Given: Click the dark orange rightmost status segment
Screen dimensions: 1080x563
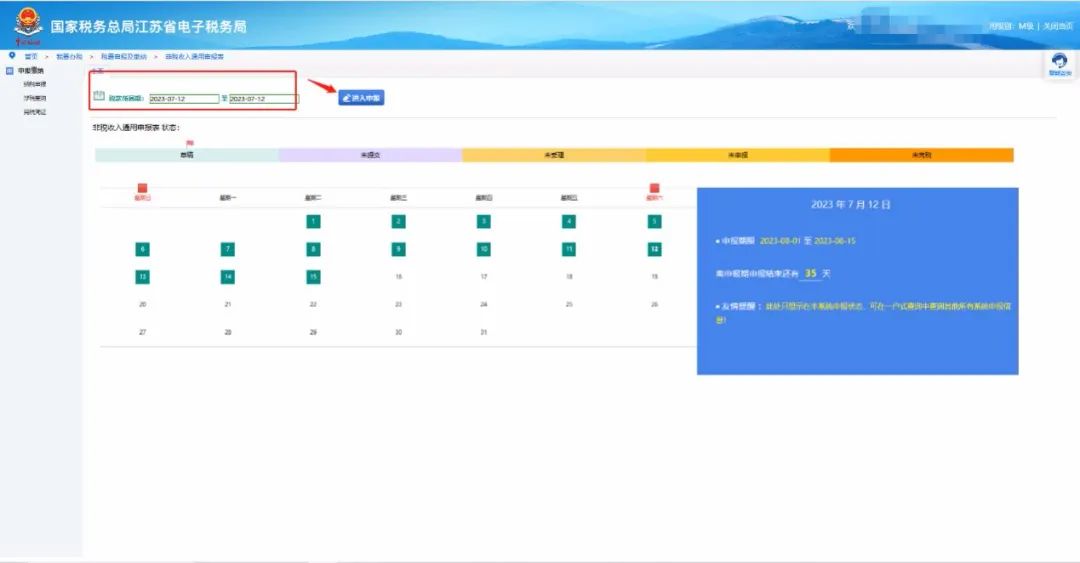Looking at the screenshot, I should pos(921,155).
